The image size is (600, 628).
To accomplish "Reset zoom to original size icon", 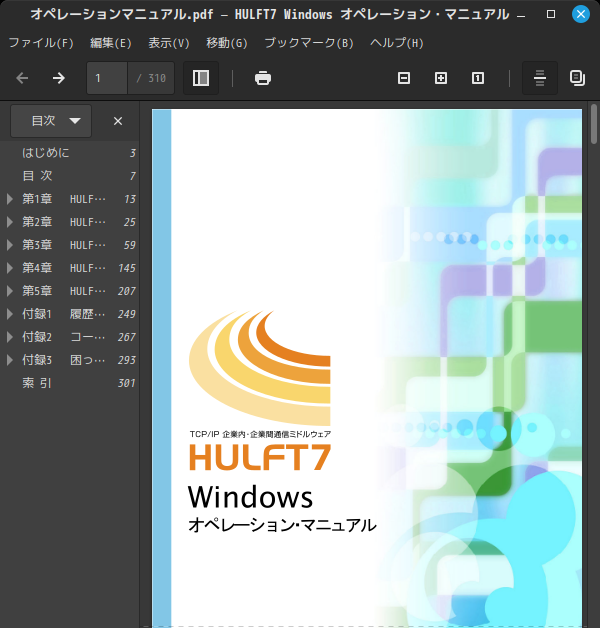I will tap(478, 78).
